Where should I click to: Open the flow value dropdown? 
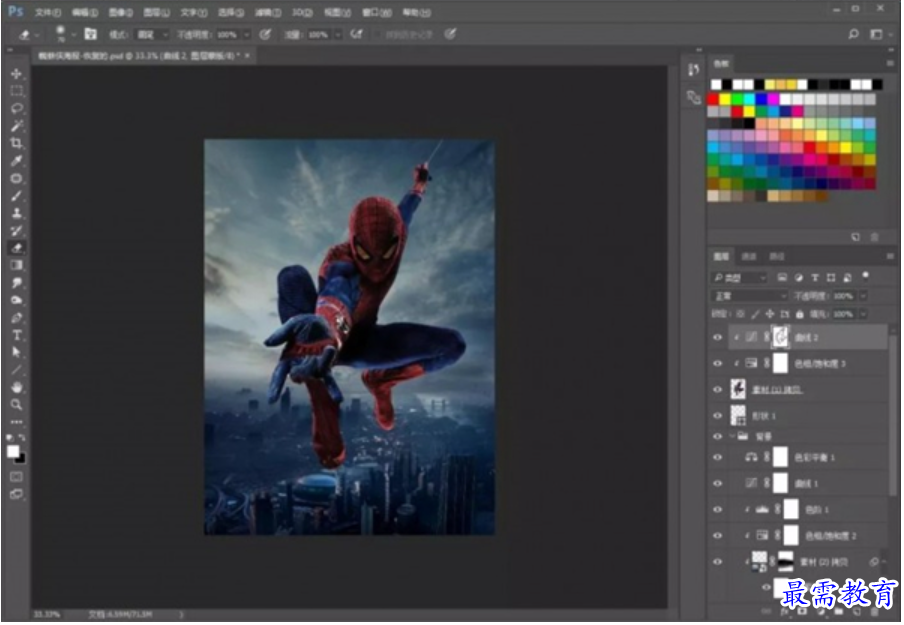(x=338, y=35)
